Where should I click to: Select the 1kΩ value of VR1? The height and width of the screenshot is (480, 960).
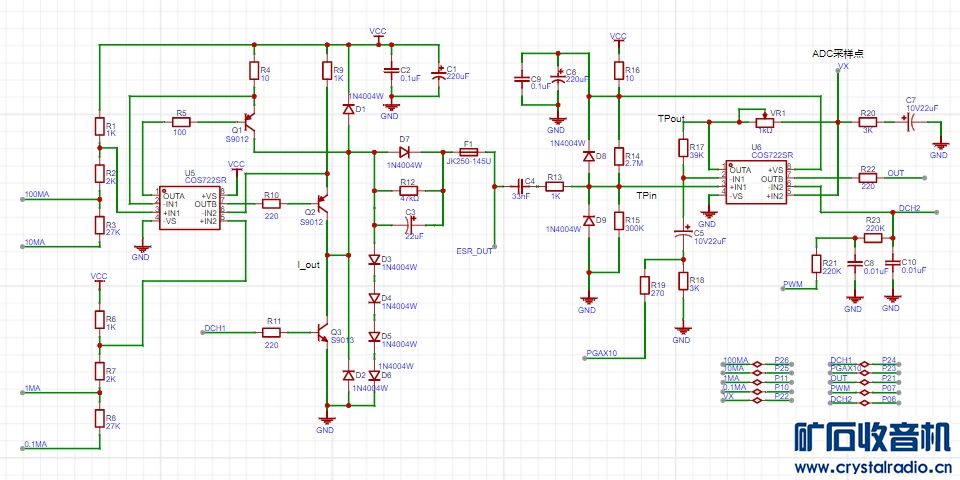(x=764, y=131)
